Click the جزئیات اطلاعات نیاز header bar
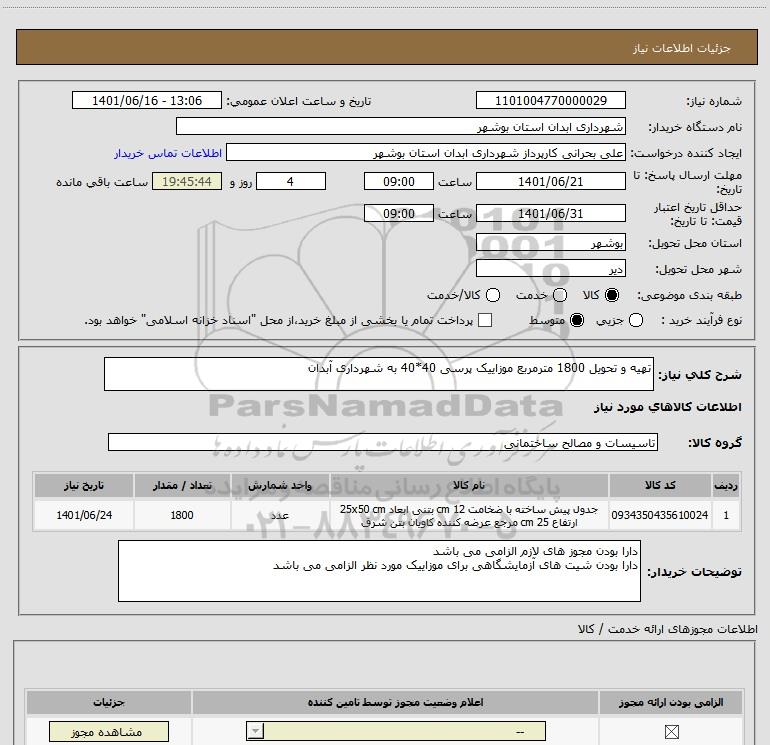The height and width of the screenshot is (745, 770). [x=386, y=47]
